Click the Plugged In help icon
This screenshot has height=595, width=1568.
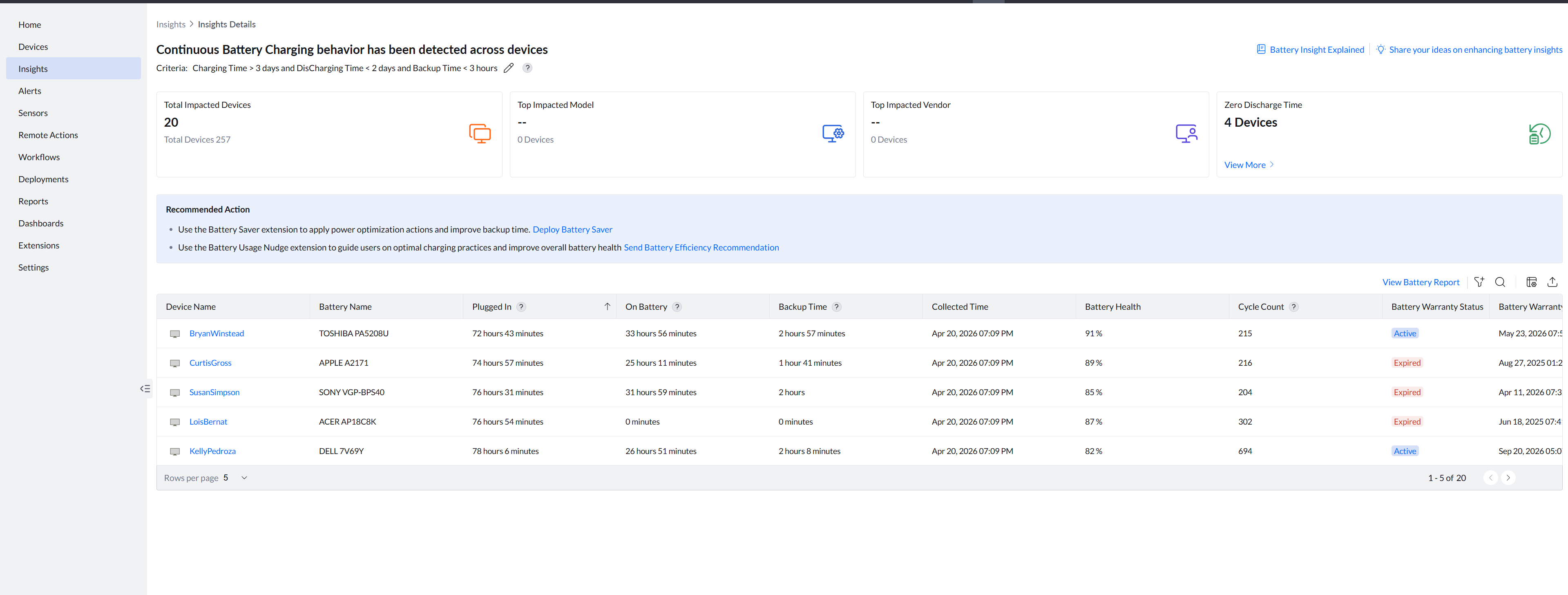521,307
